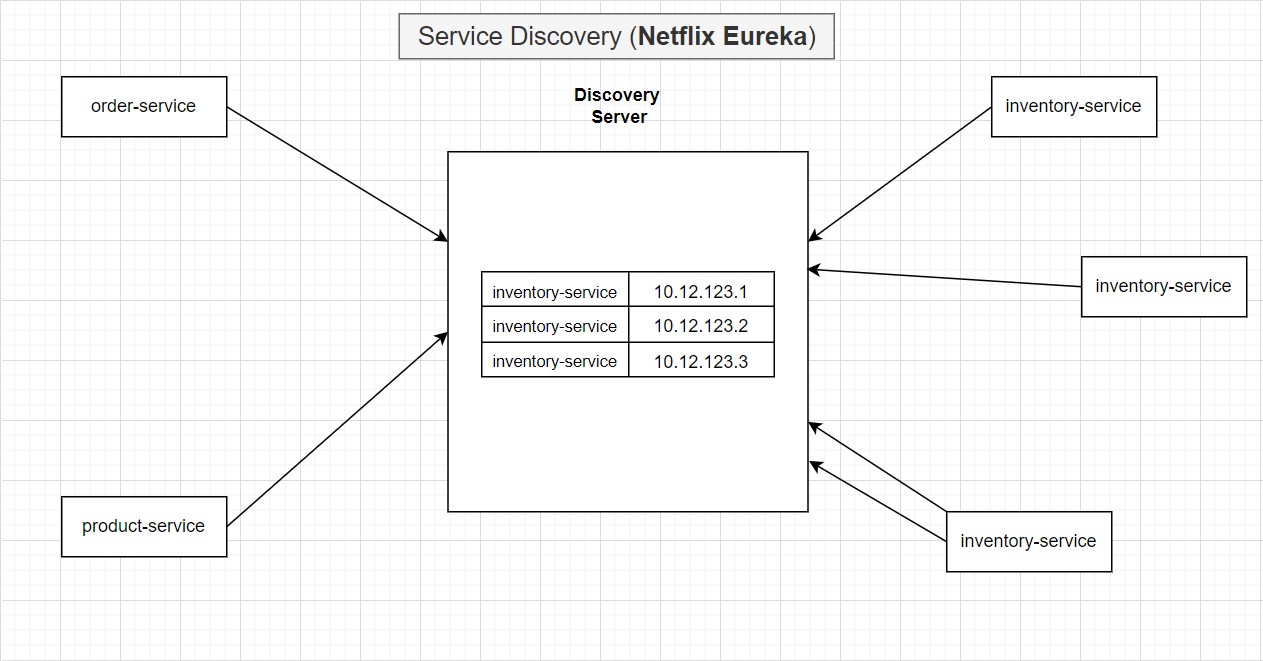Select the cell with IP 10.12.123.2
This screenshot has width=1263, height=661.
[x=701, y=324]
